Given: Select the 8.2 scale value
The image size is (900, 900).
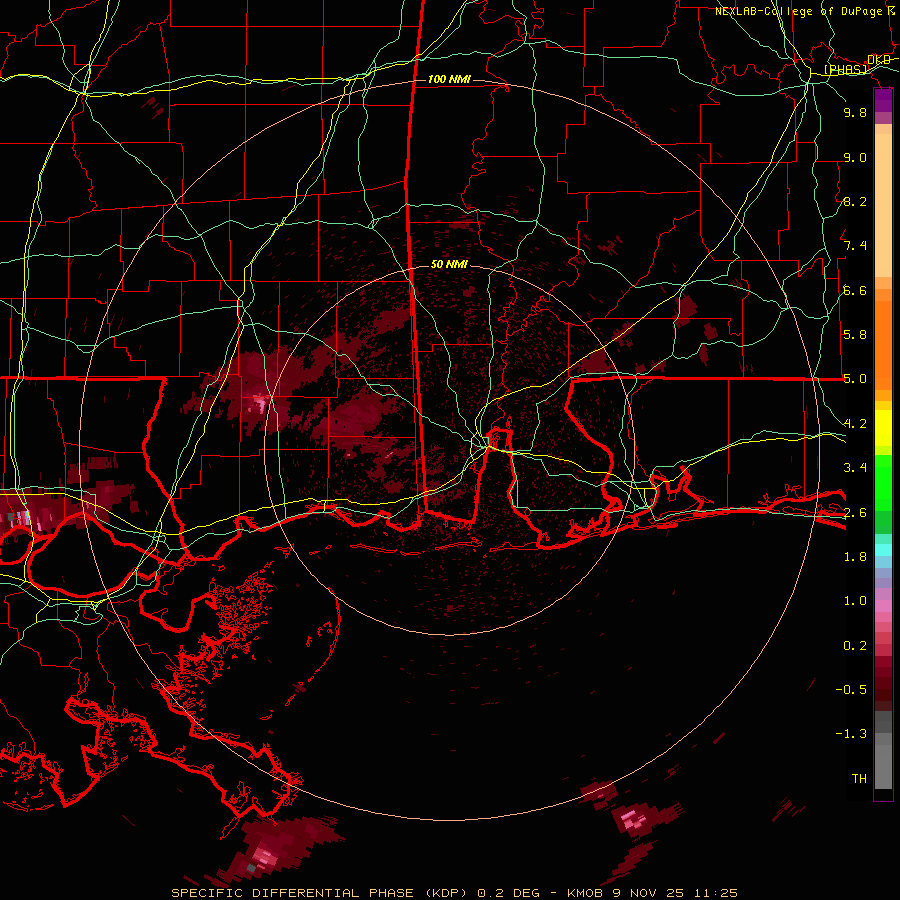Looking at the screenshot, I should pos(855,201).
